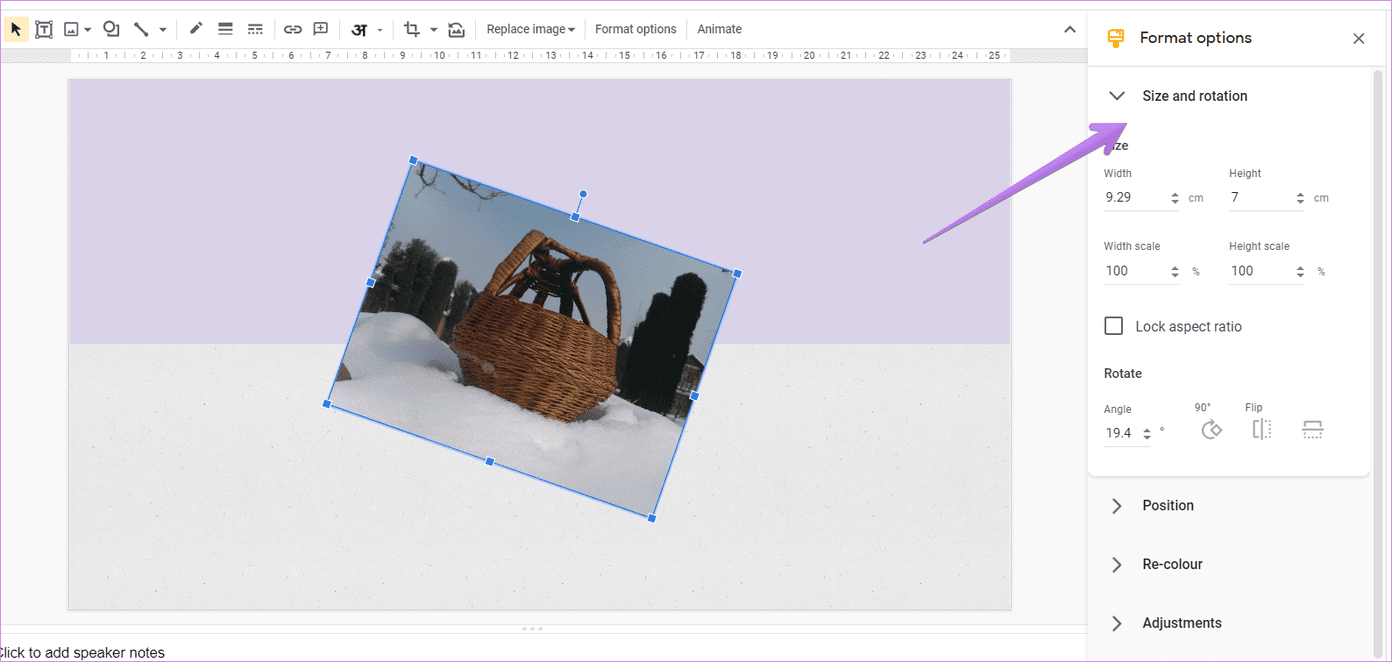Click the Animate button
The height and width of the screenshot is (662, 1392).
tap(719, 29)
